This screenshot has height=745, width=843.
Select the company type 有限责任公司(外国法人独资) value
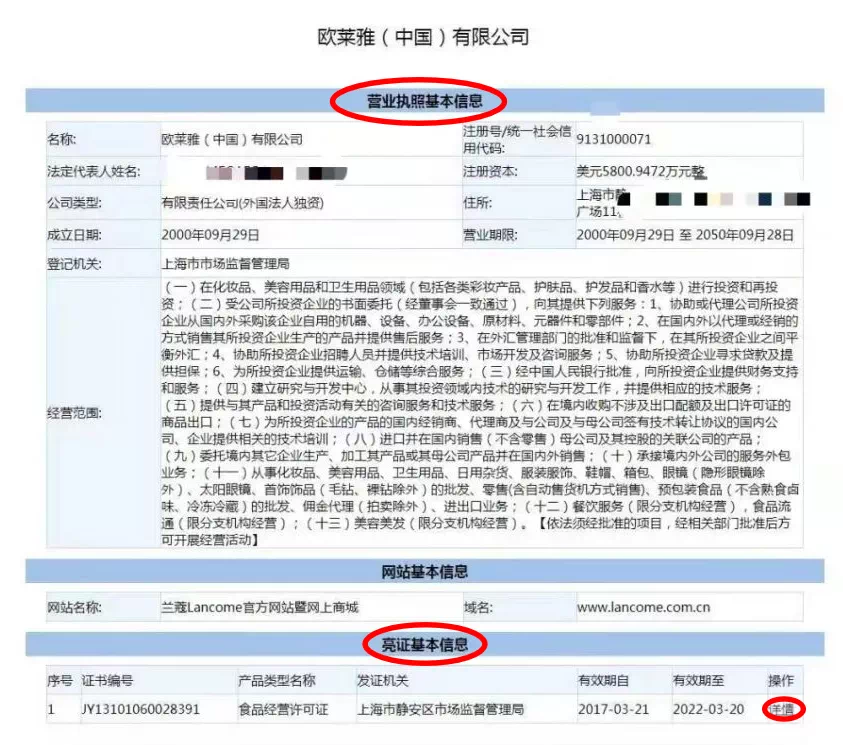coord(243,203)
